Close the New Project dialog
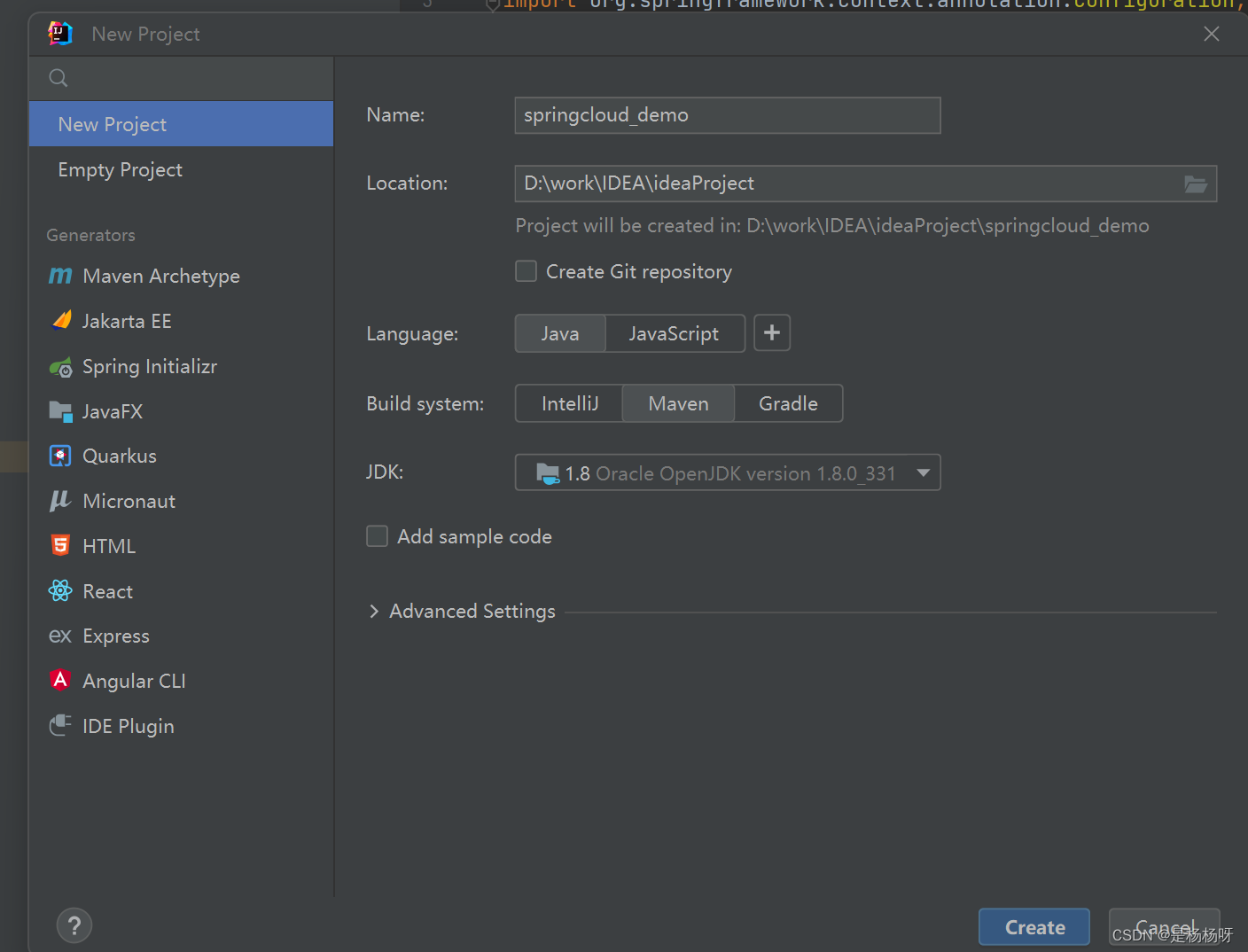This screenshot has height=952, width=1248. click(1212, 34)
